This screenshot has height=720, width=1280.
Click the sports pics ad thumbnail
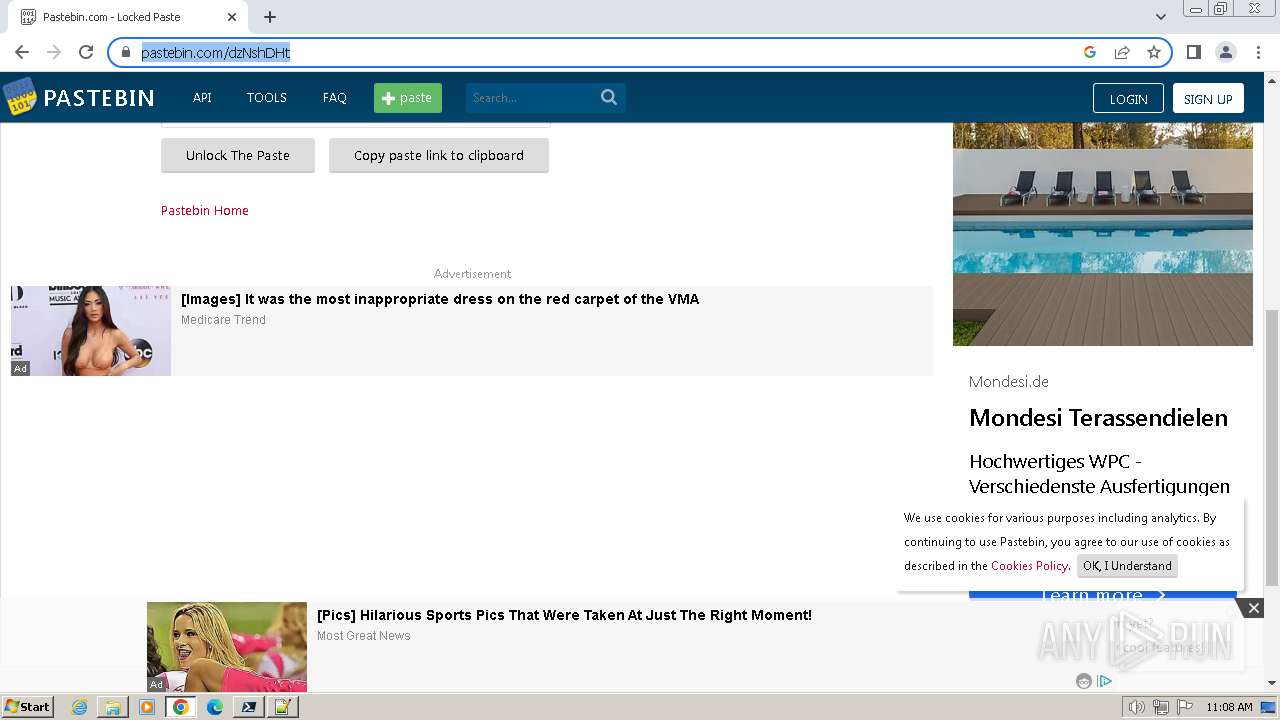[227, 647]
